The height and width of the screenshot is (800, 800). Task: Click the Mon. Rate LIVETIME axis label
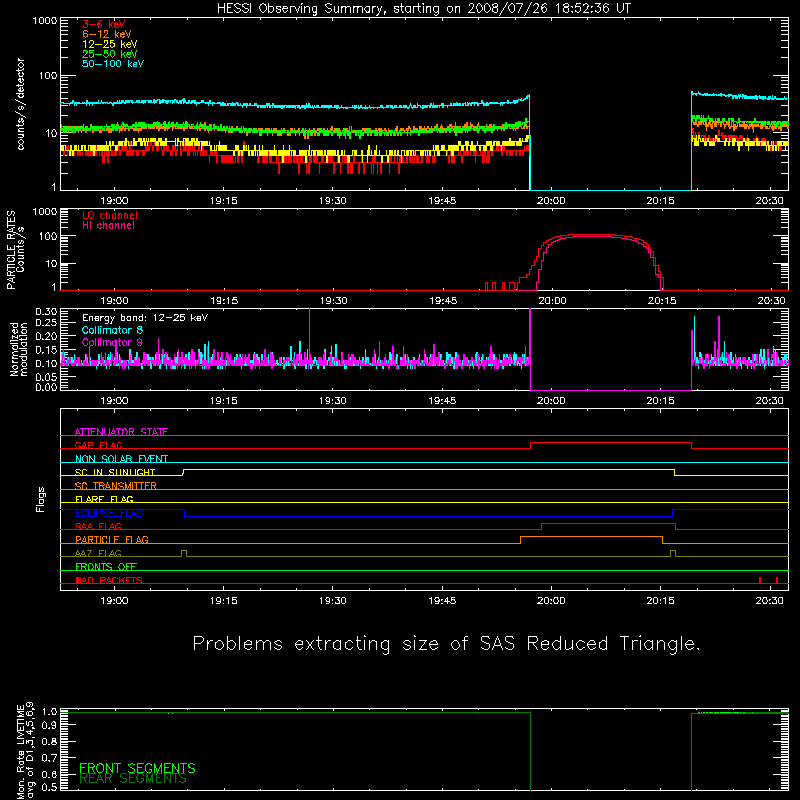tap(20, 751)
